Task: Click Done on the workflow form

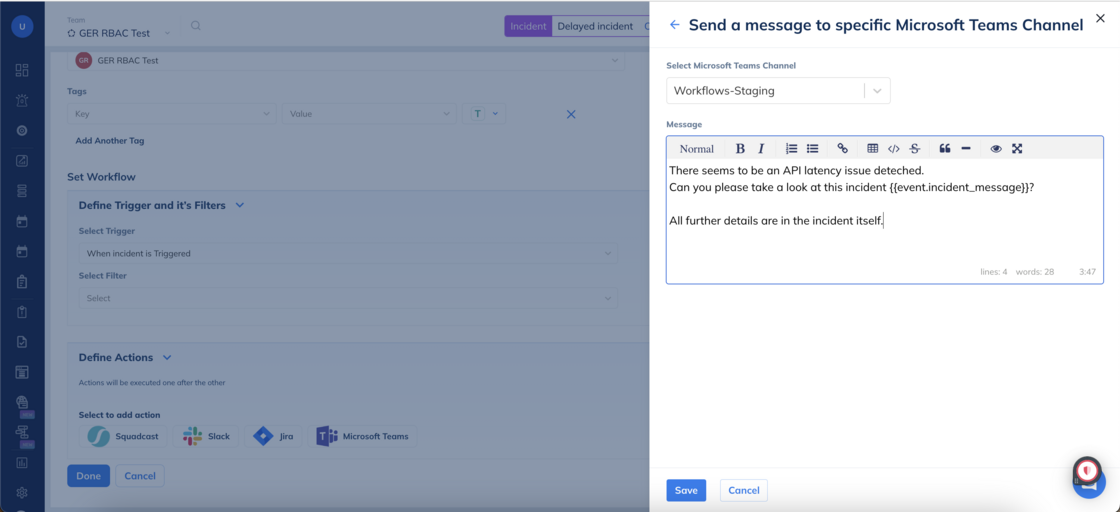Action: point(89,476)
